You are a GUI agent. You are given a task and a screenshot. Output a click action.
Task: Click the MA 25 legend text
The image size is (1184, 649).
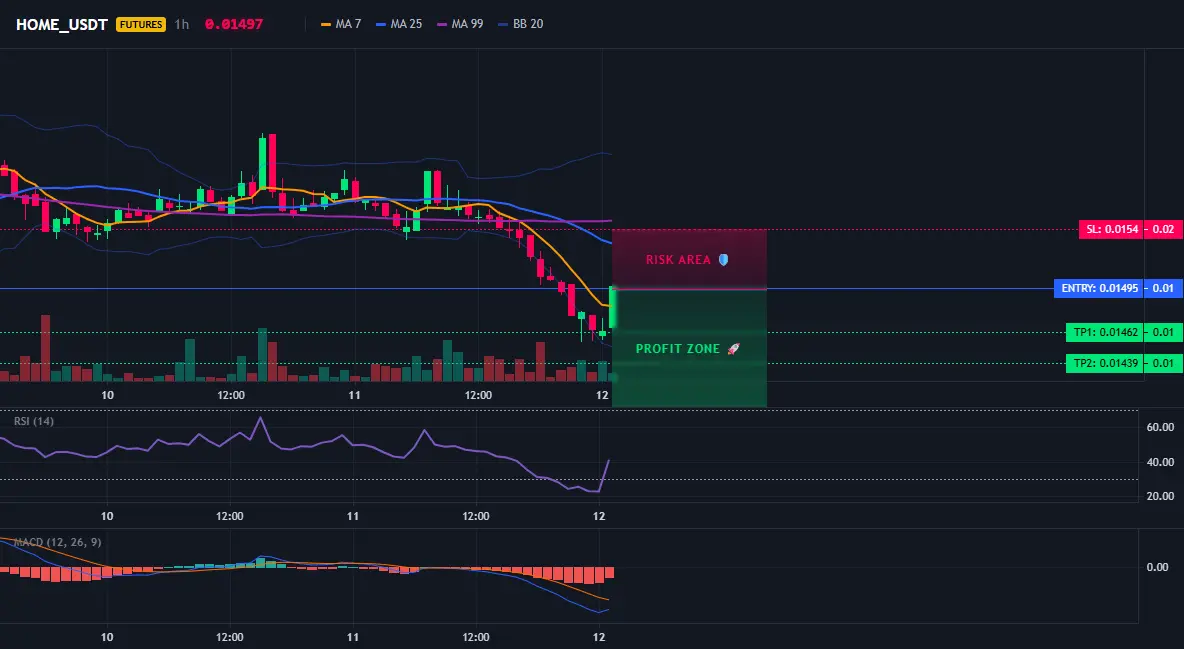(406, 24)
